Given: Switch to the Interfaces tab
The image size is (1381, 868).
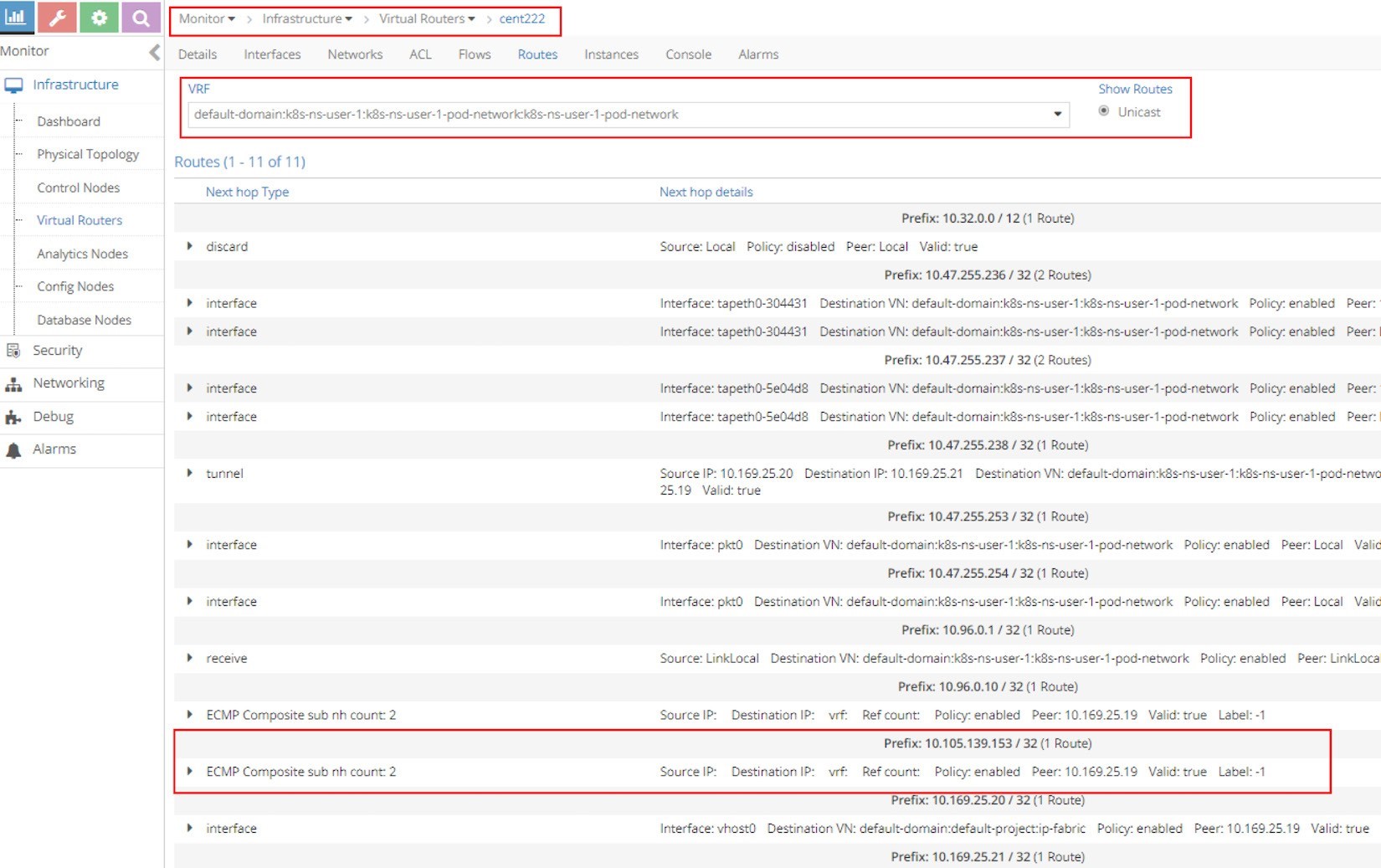Looking at the screenshot, I should click(272, 54).
